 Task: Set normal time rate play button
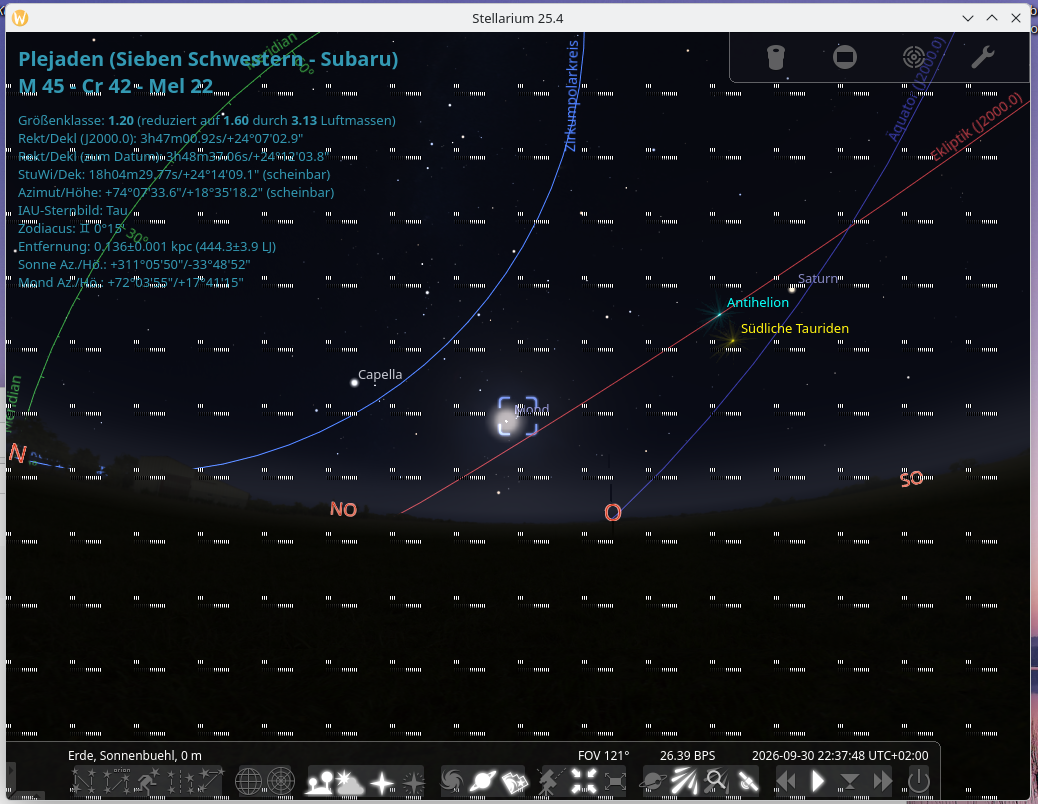tap(818, 782)
